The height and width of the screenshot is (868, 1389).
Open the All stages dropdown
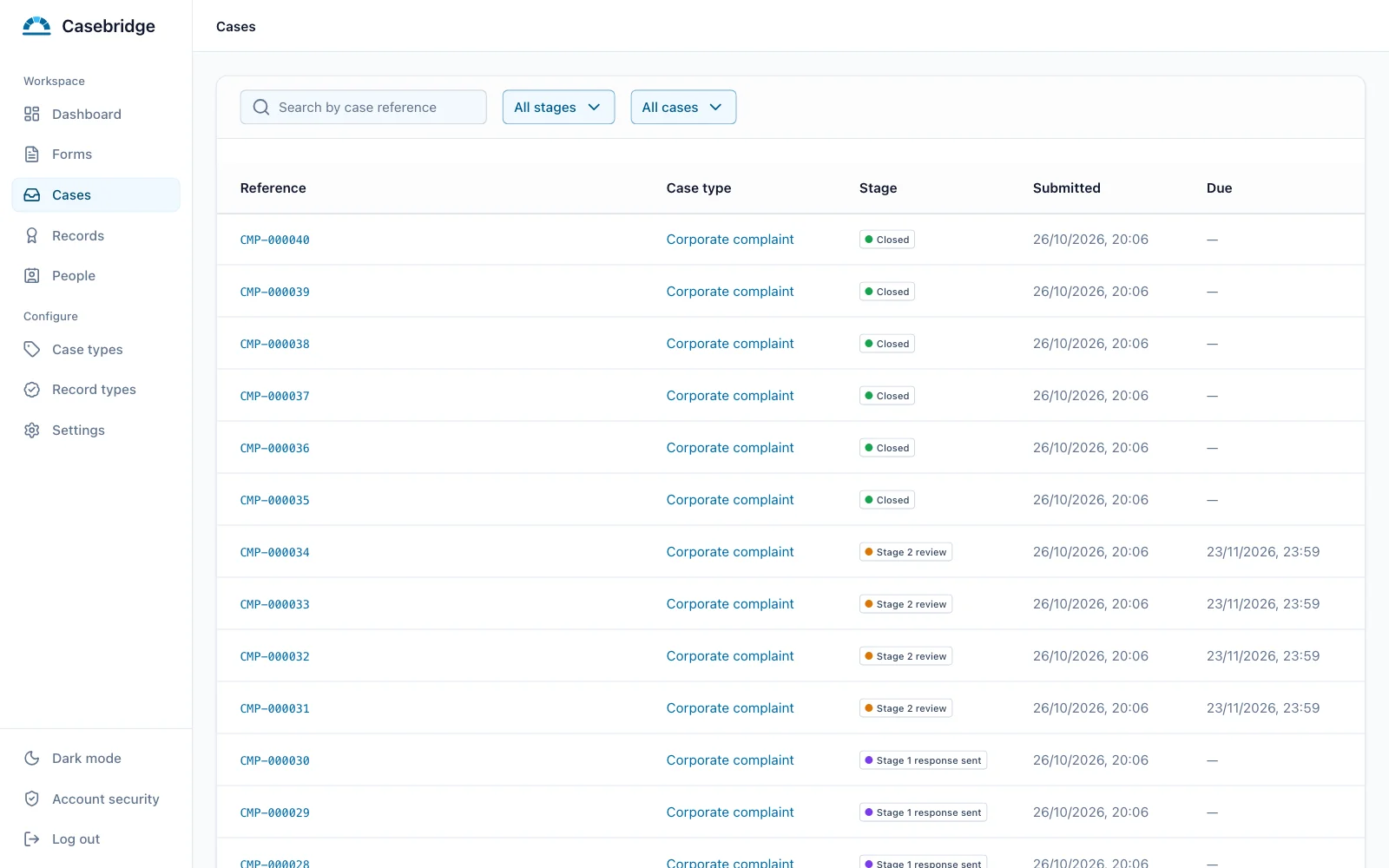click(x=558, y=107)
